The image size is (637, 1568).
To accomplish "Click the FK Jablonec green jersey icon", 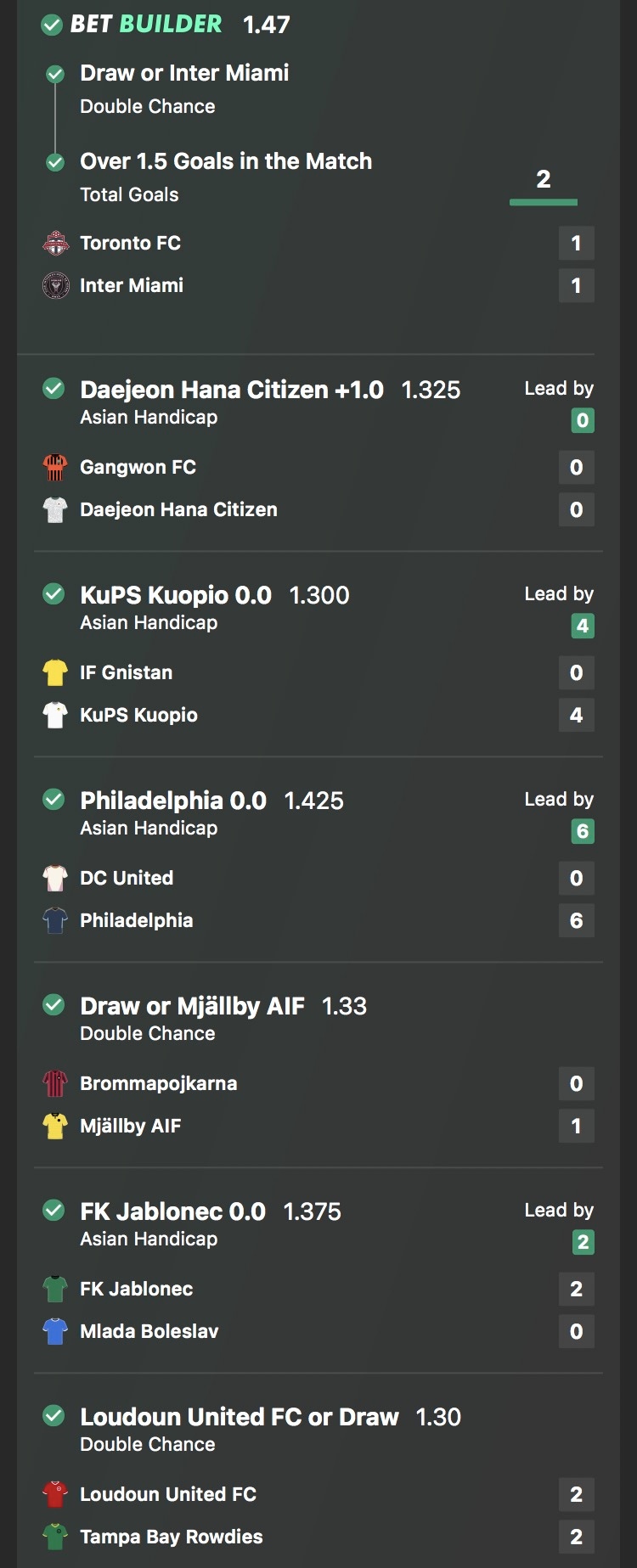I will click(x=55, y=1289).
